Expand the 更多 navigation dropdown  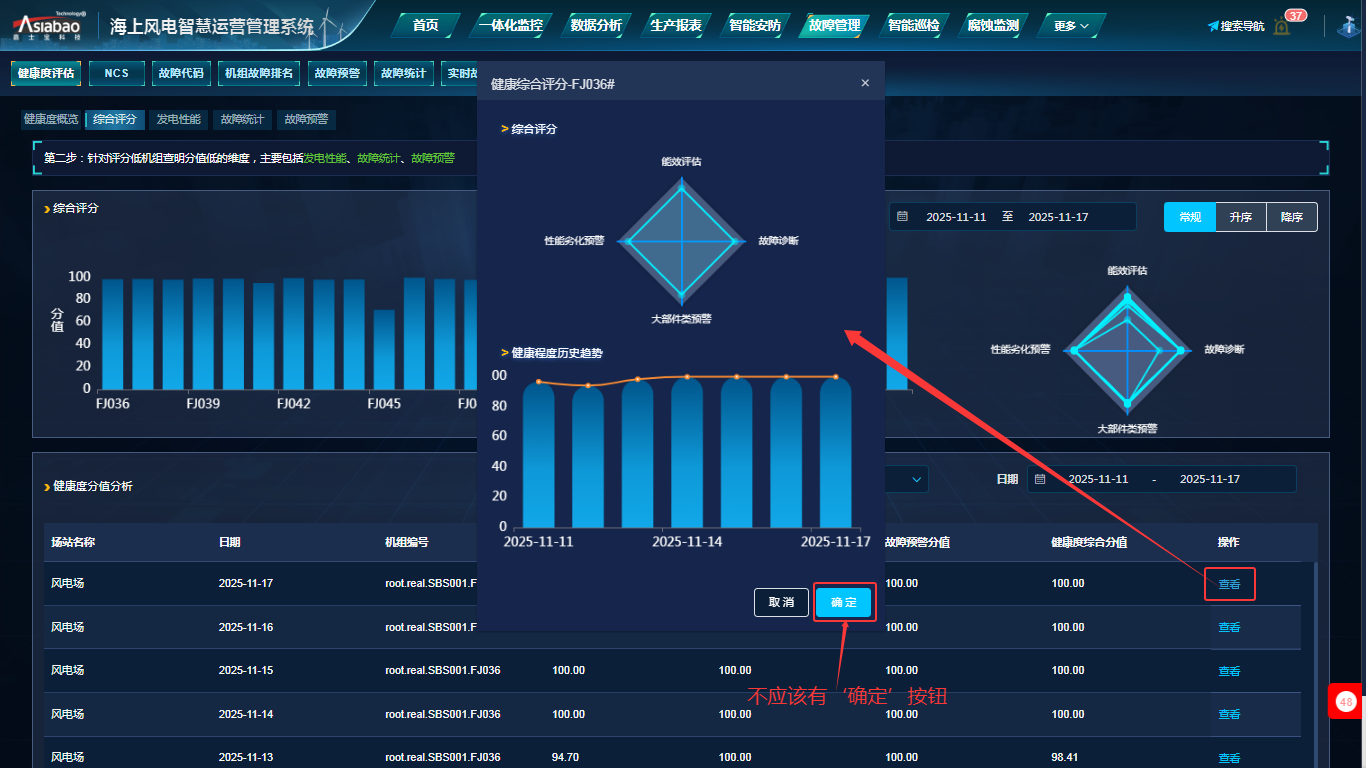point(1071,26)
